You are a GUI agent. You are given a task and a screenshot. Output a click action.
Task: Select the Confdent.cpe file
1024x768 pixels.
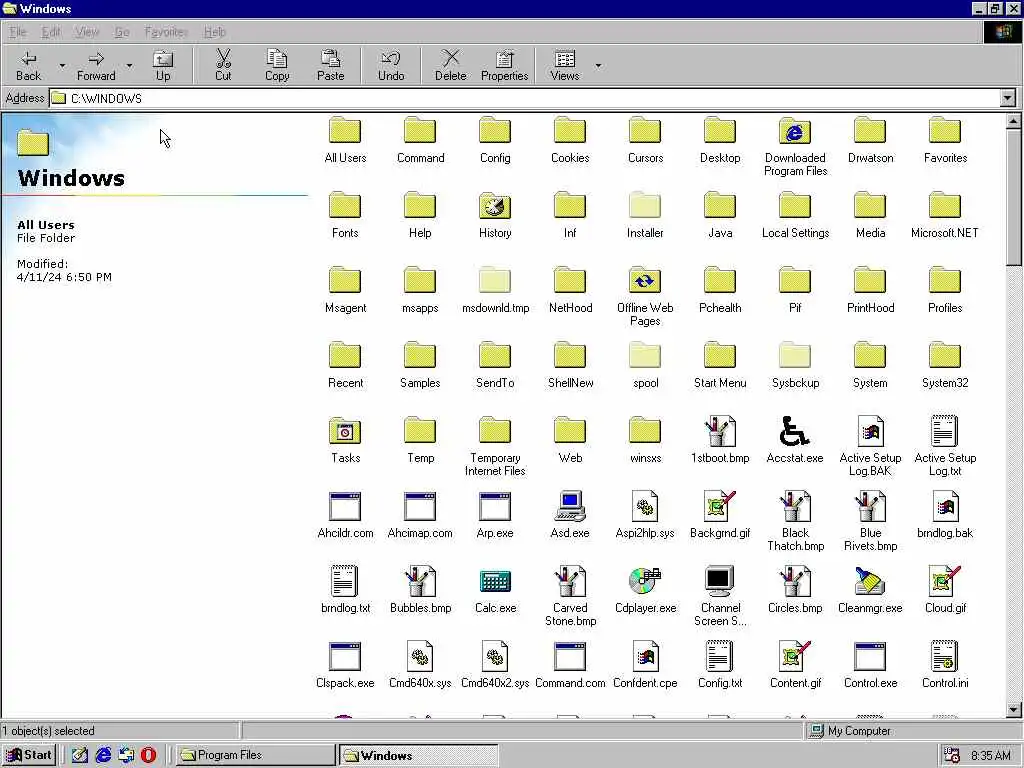645,664
